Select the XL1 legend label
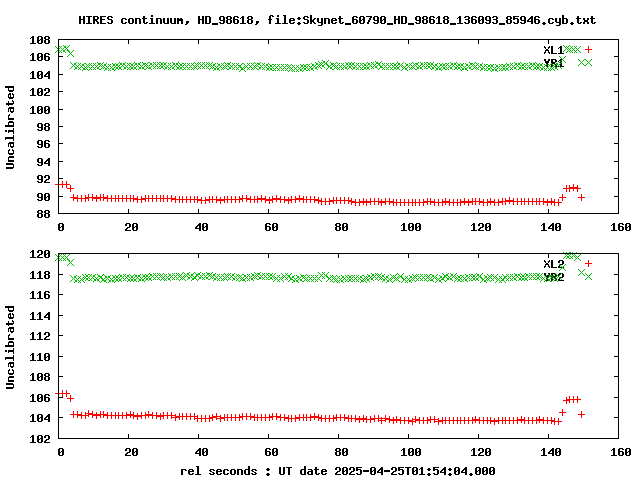This screenshot has height=480, width=640. coord(553,50)
